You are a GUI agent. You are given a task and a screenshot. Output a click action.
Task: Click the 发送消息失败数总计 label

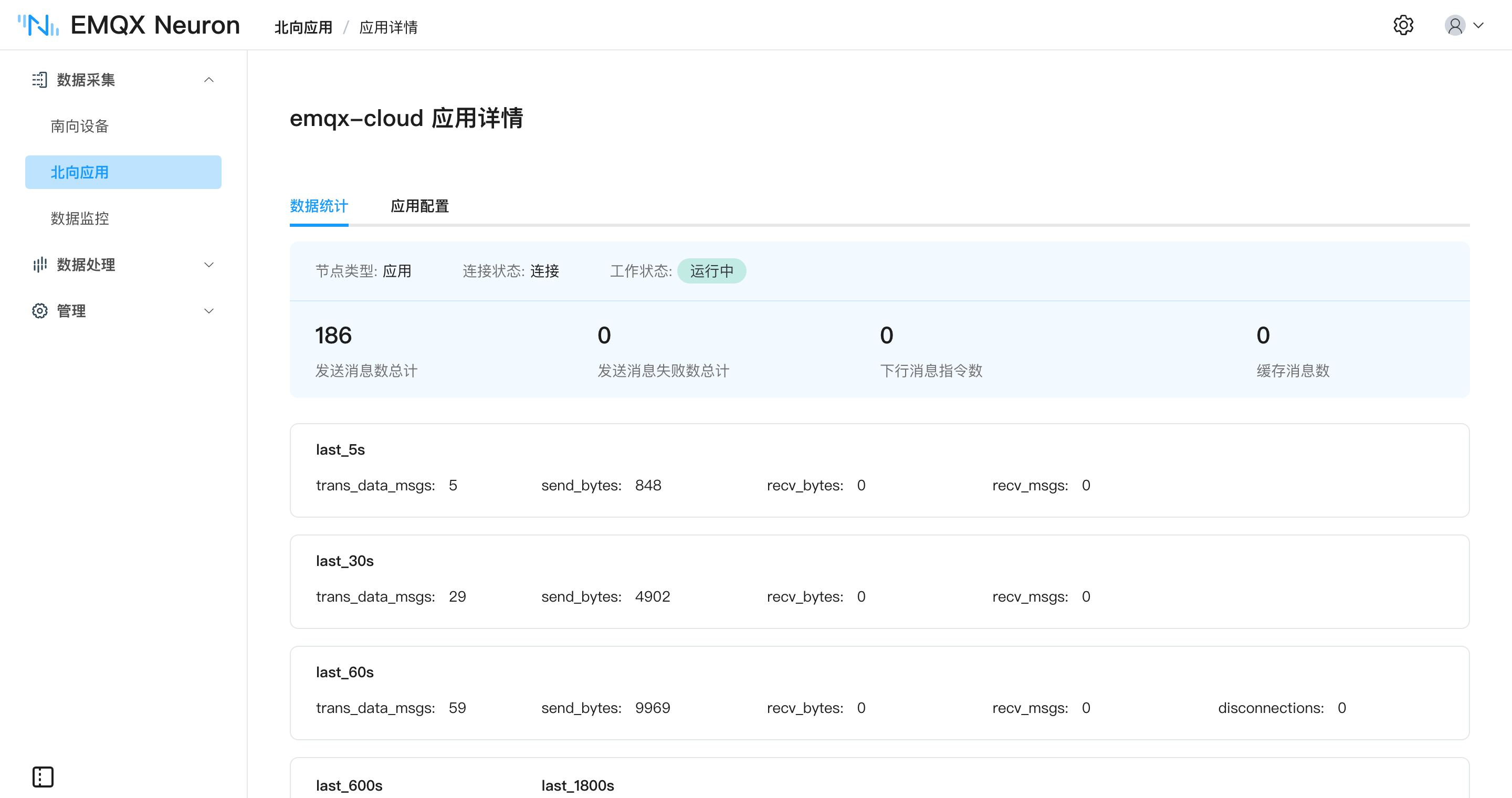pos(663,371)
